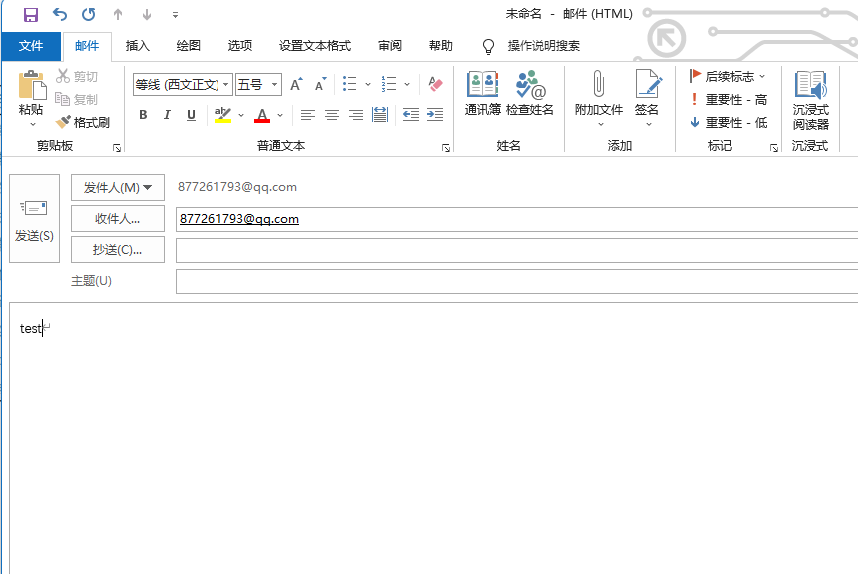Open Customize Quick Access Toolbar dropdown
The image size is (858, 574).
pos(175,15)
